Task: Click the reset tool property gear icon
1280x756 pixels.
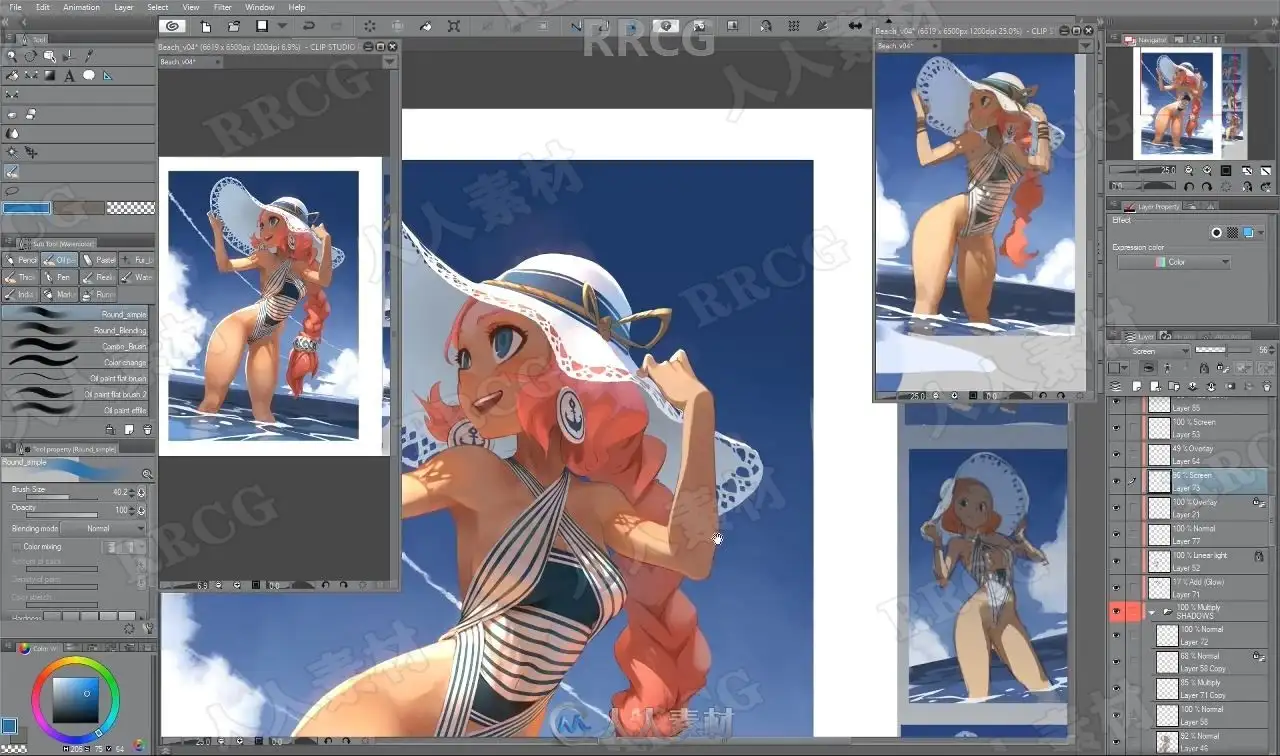Action: pyautogui.click(x=129, y=629)
